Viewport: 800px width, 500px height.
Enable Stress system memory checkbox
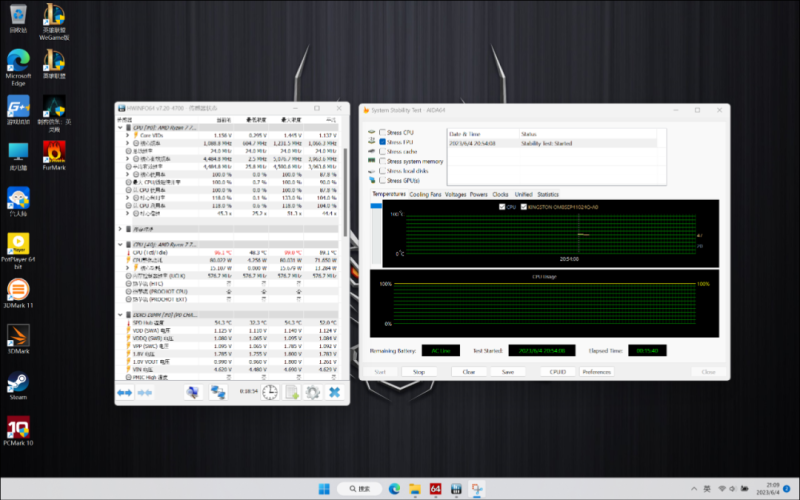pyautogui.click(x=383, y=161)
